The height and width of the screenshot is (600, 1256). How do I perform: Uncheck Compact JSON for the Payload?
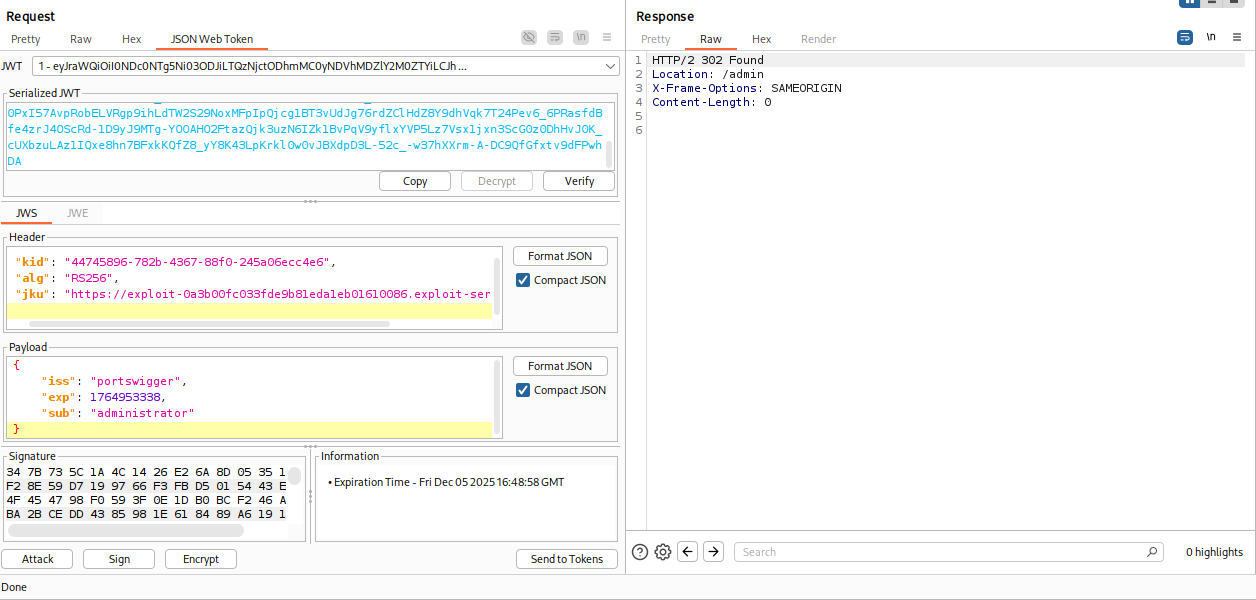click(x=523, y=390)
